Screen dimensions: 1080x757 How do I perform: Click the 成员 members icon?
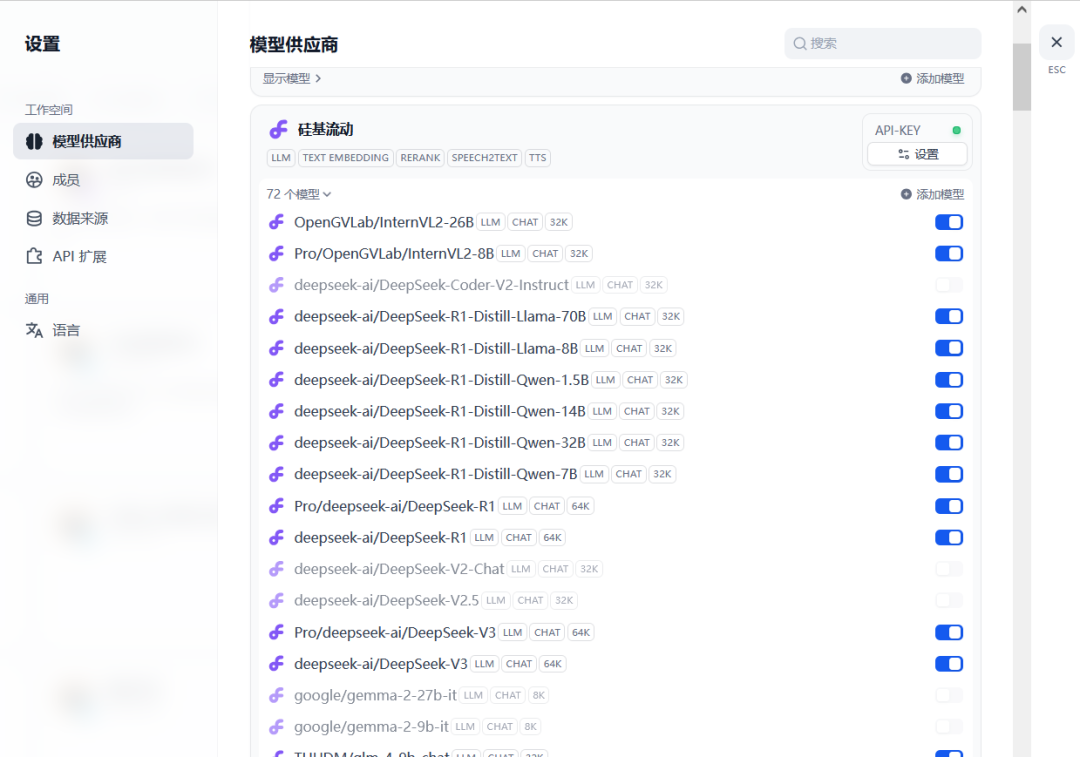point(34,180)
